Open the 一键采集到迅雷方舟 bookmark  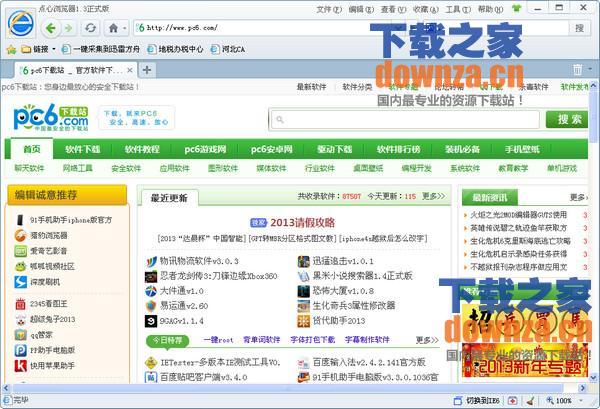(101, 49)
